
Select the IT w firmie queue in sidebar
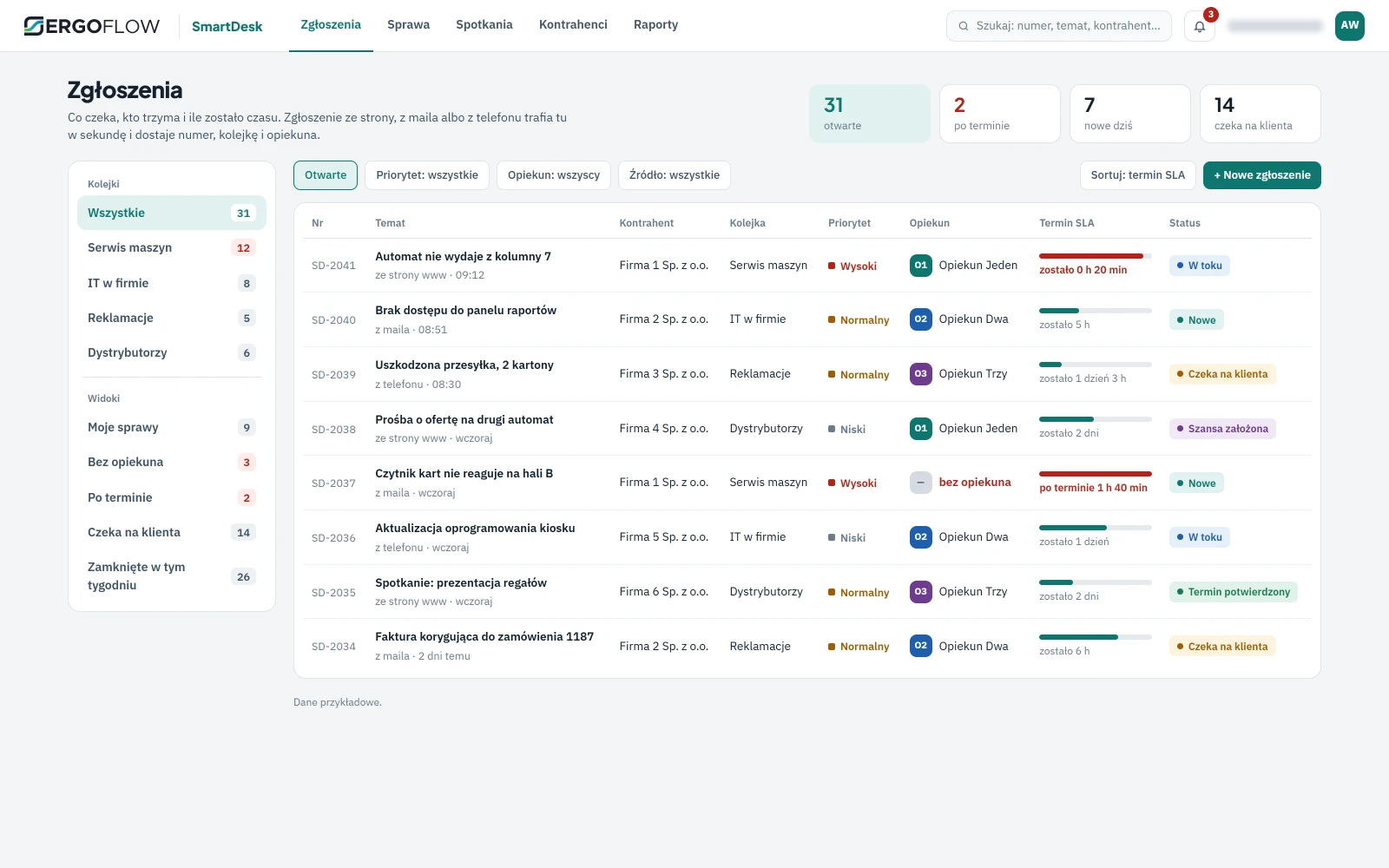(x=172, y=283)
